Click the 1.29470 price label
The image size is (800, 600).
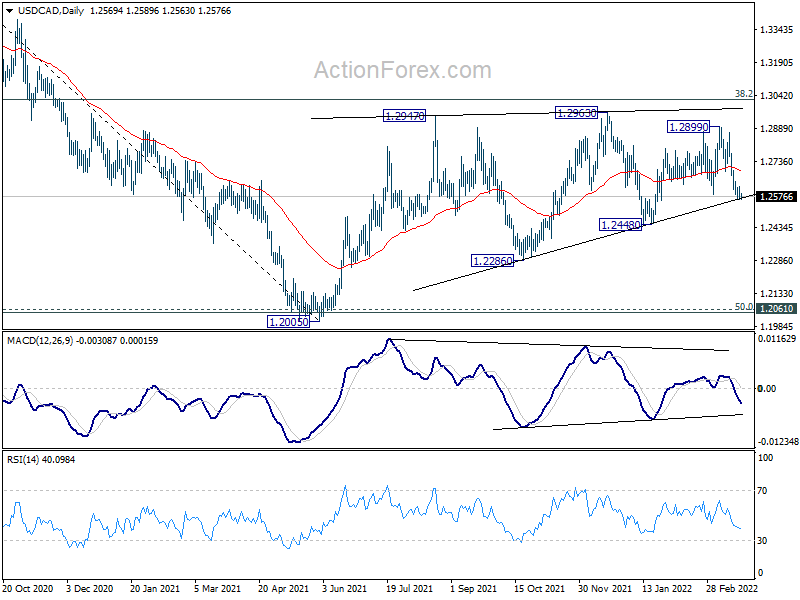[x=404, y=116]
